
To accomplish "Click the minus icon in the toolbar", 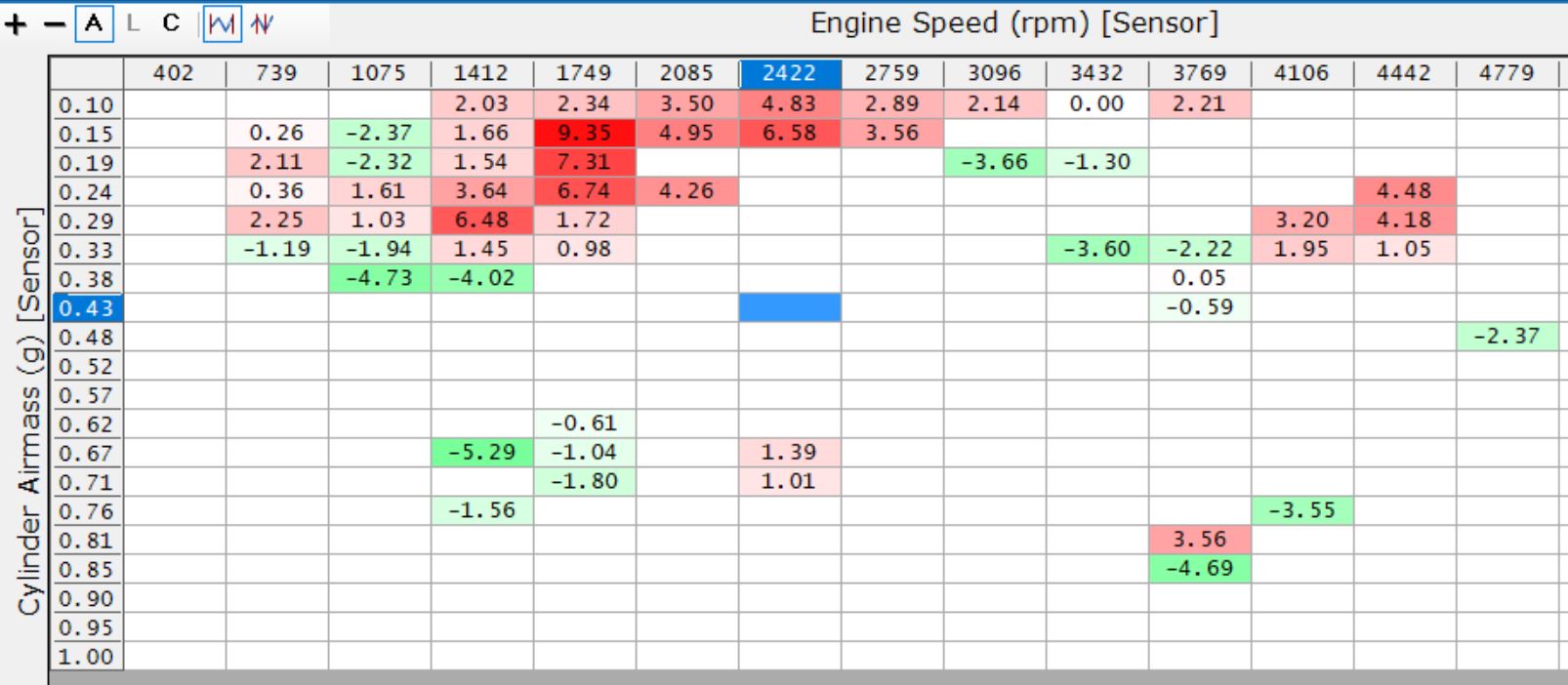I will tap(56, 24).
